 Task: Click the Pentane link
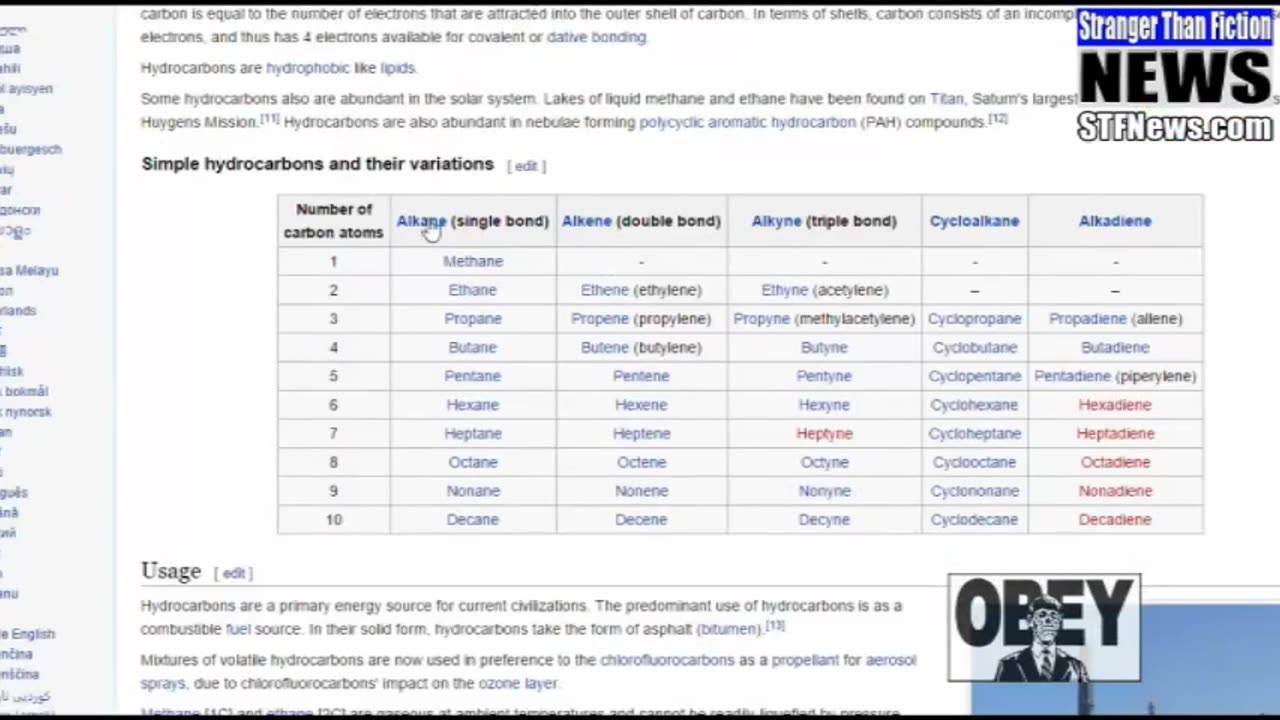point(473,376)
